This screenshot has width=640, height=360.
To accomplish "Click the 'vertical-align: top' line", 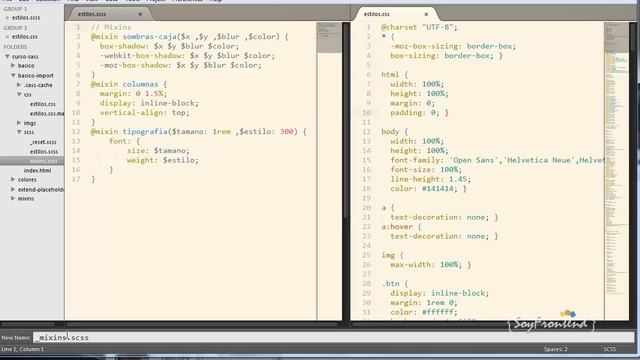I will pos(144,113).
